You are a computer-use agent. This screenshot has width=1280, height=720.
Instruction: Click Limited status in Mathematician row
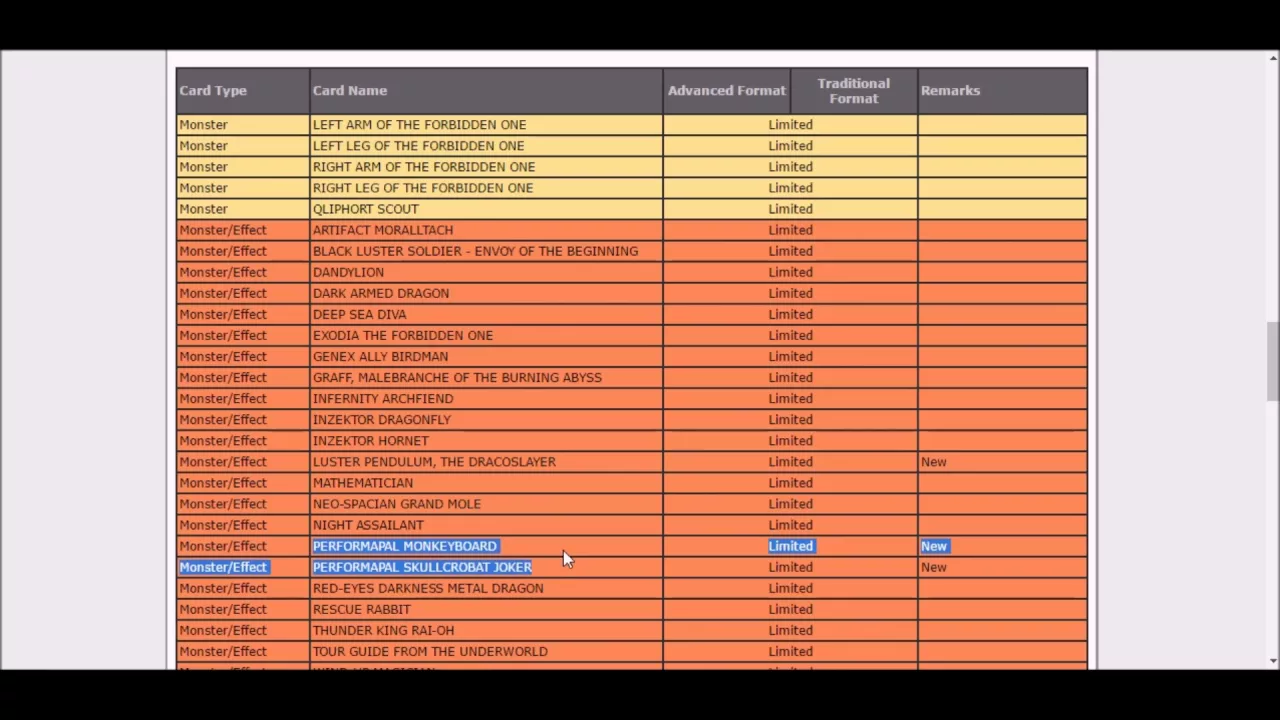coord(791,483)
